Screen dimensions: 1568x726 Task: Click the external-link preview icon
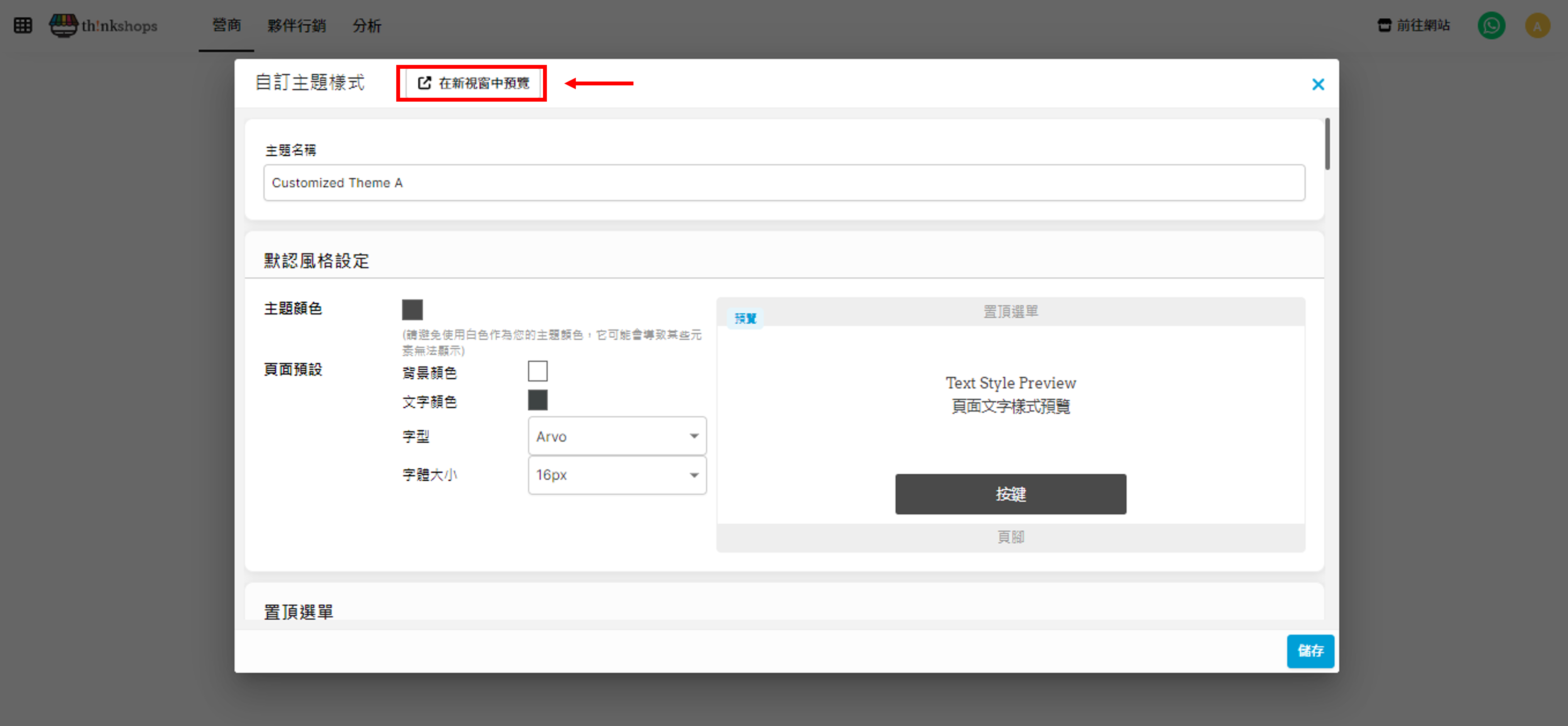(424, 83)
